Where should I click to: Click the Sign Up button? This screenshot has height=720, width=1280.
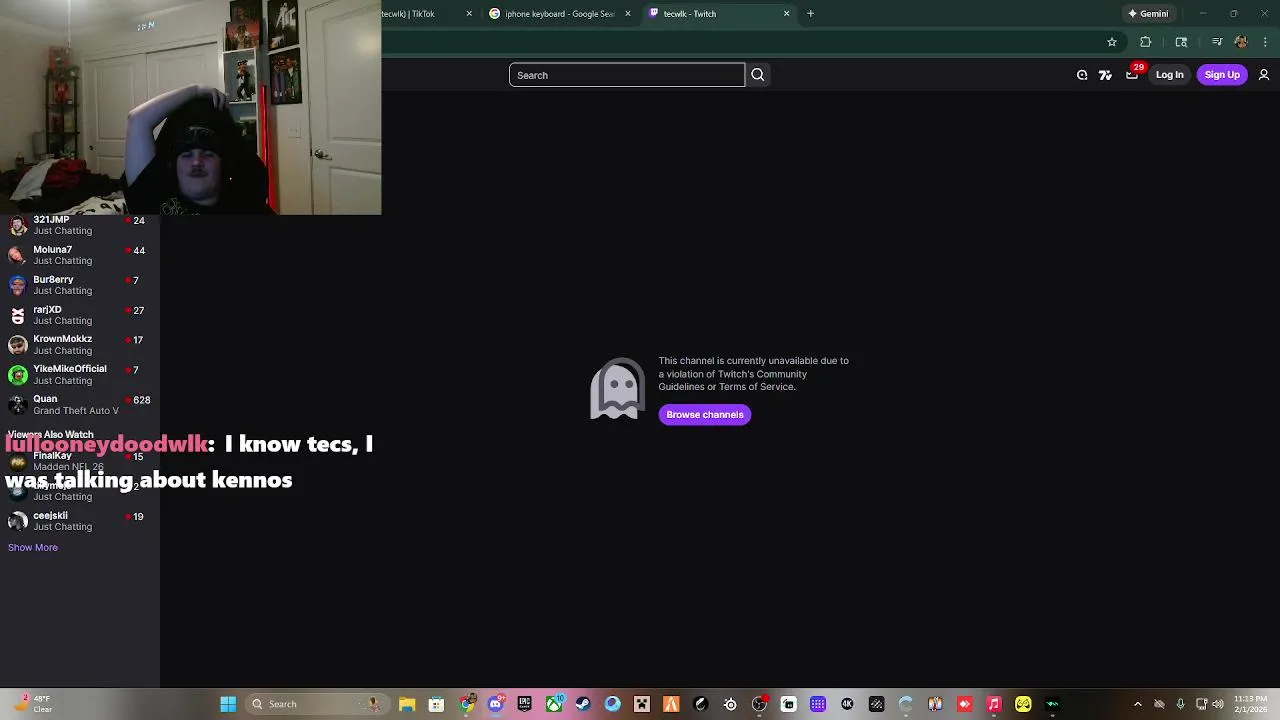1222,75
